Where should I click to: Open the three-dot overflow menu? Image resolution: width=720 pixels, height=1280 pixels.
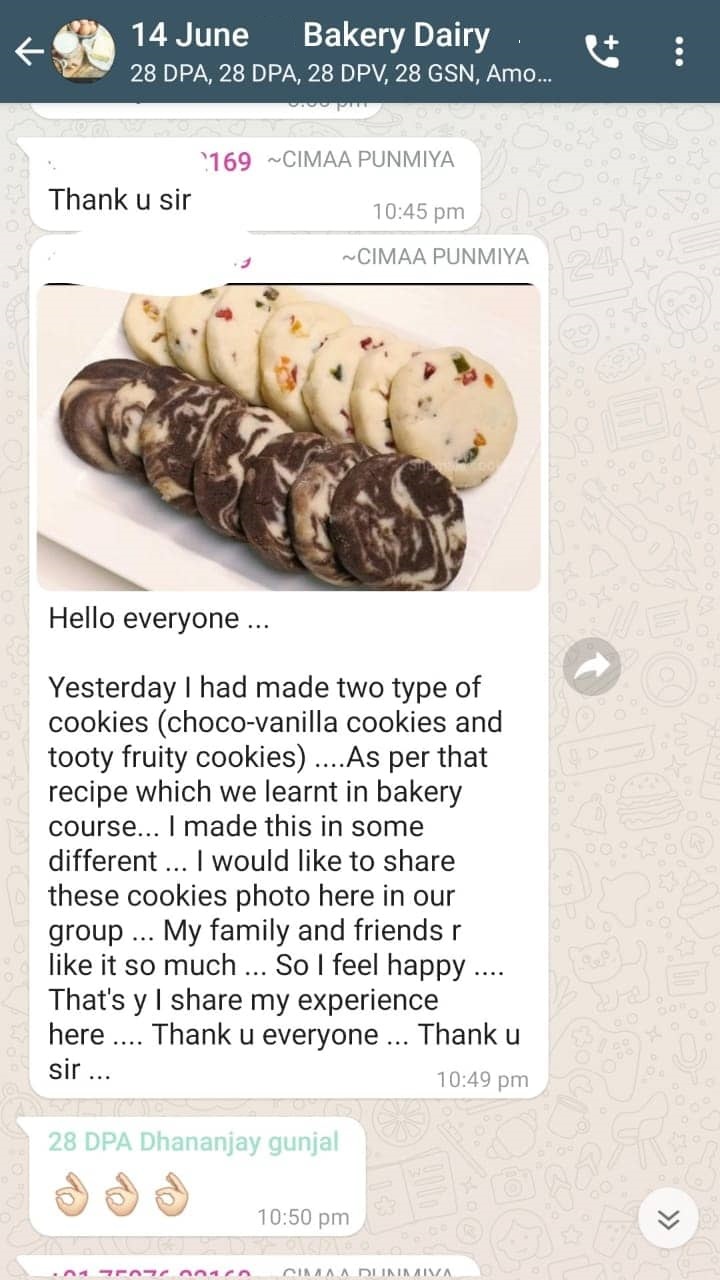(679, 51)
